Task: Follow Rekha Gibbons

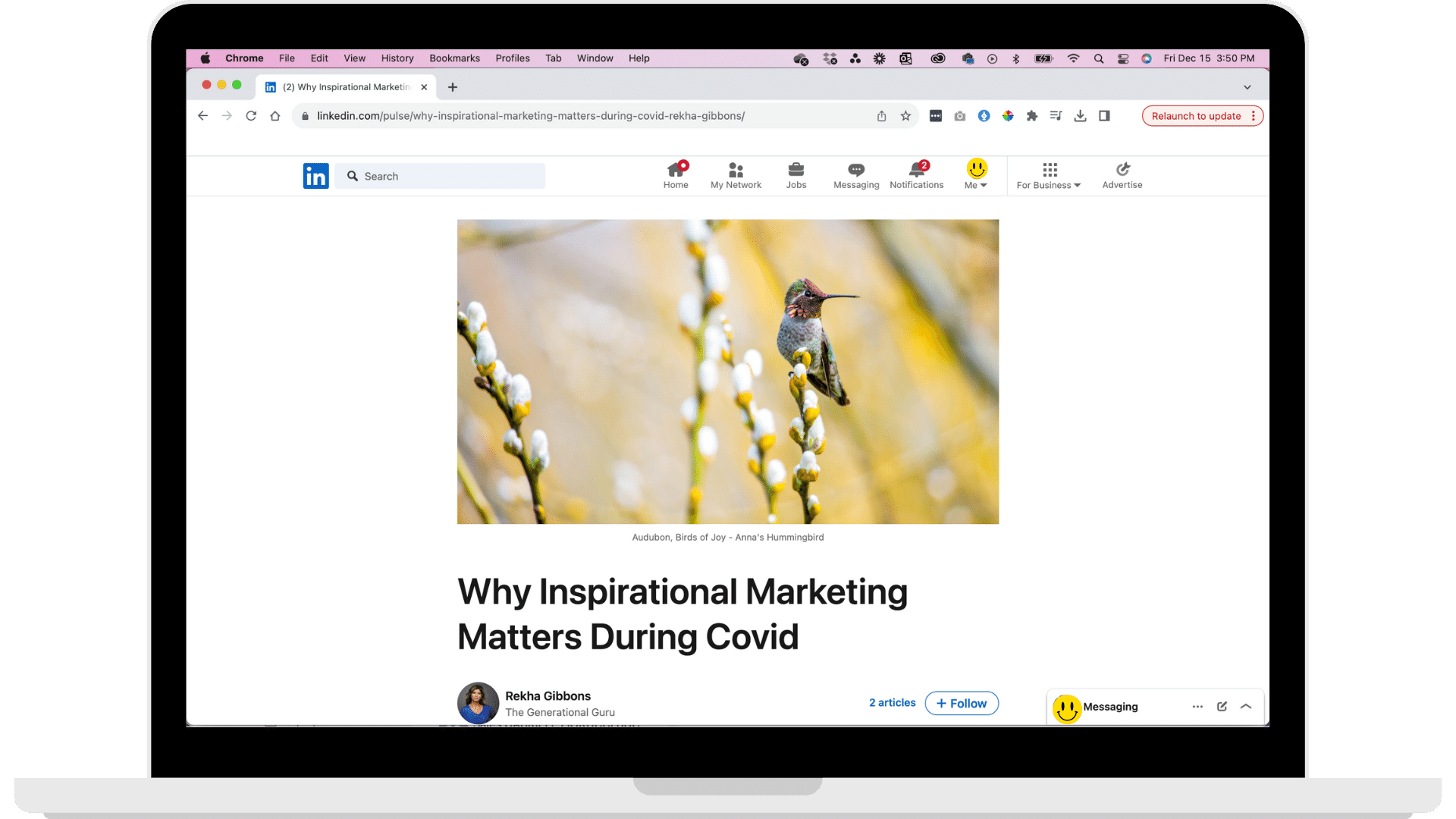Action: (961, 703)
